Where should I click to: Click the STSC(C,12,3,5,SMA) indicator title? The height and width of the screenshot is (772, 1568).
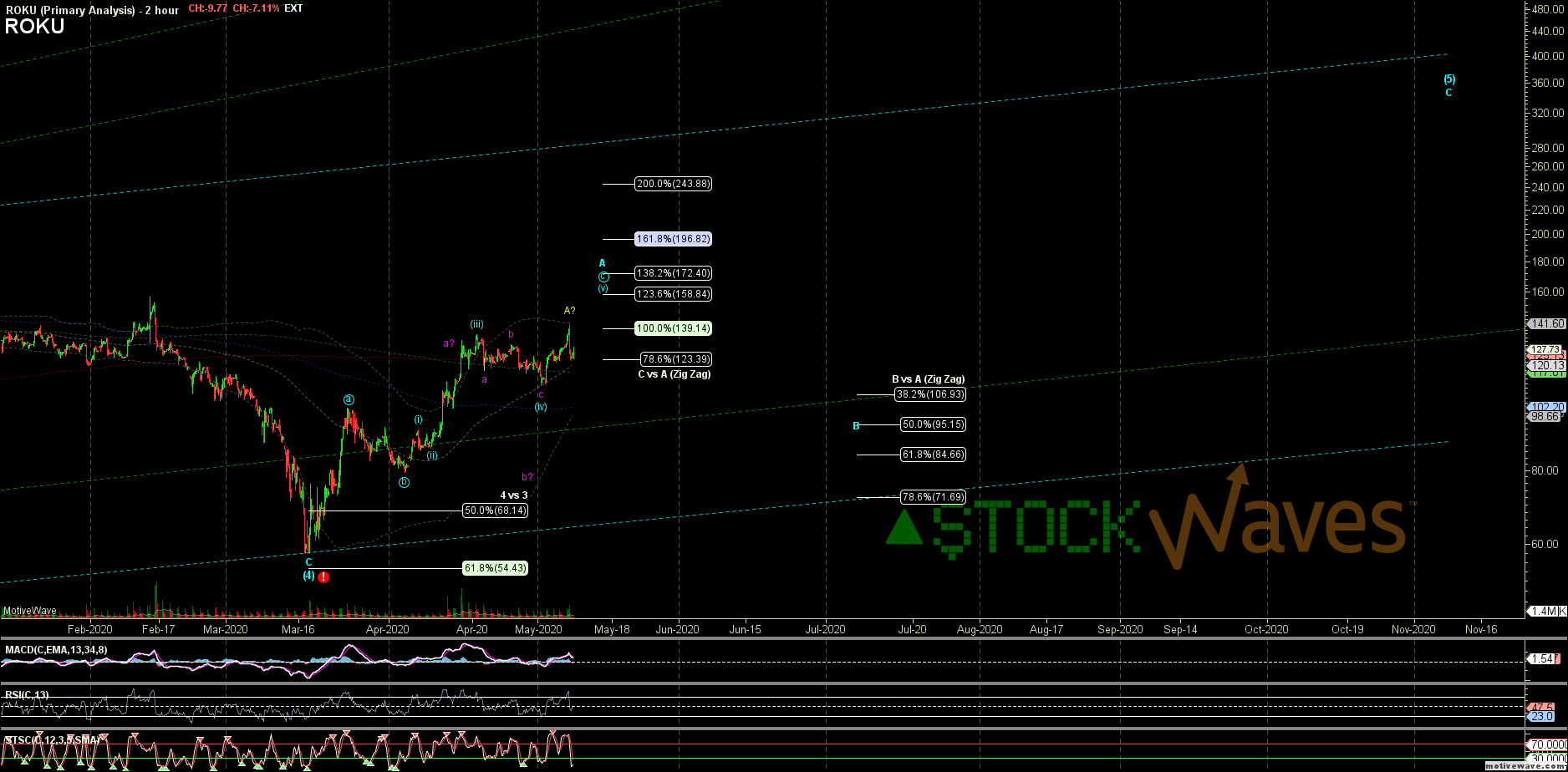(52, 740)
